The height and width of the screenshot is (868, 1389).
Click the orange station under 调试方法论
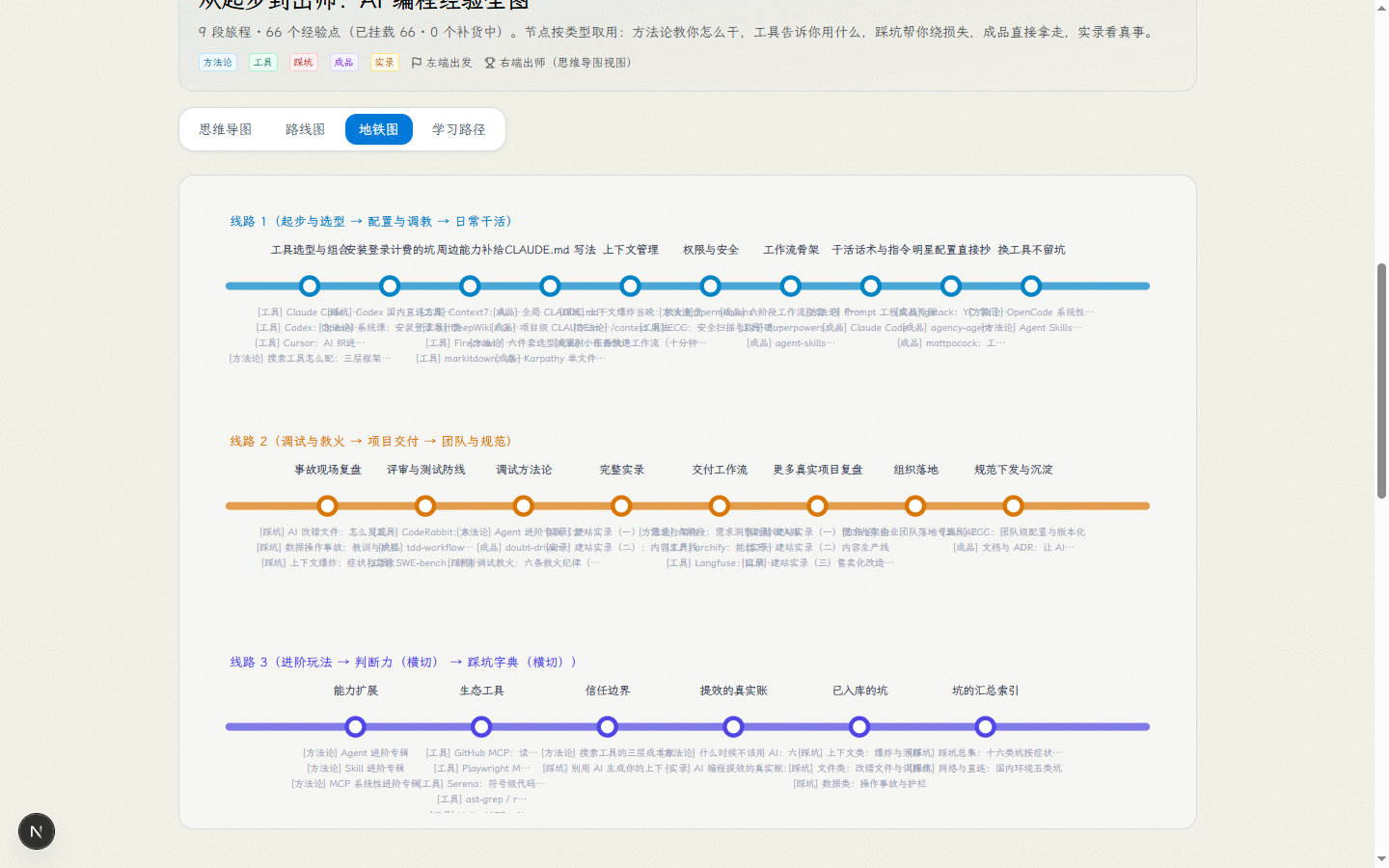tap(524, 506)
